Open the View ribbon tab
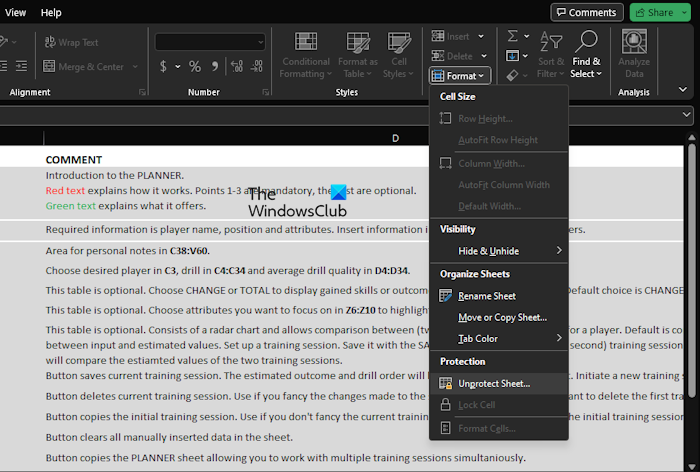700x472 pixels. pos(16,13)
